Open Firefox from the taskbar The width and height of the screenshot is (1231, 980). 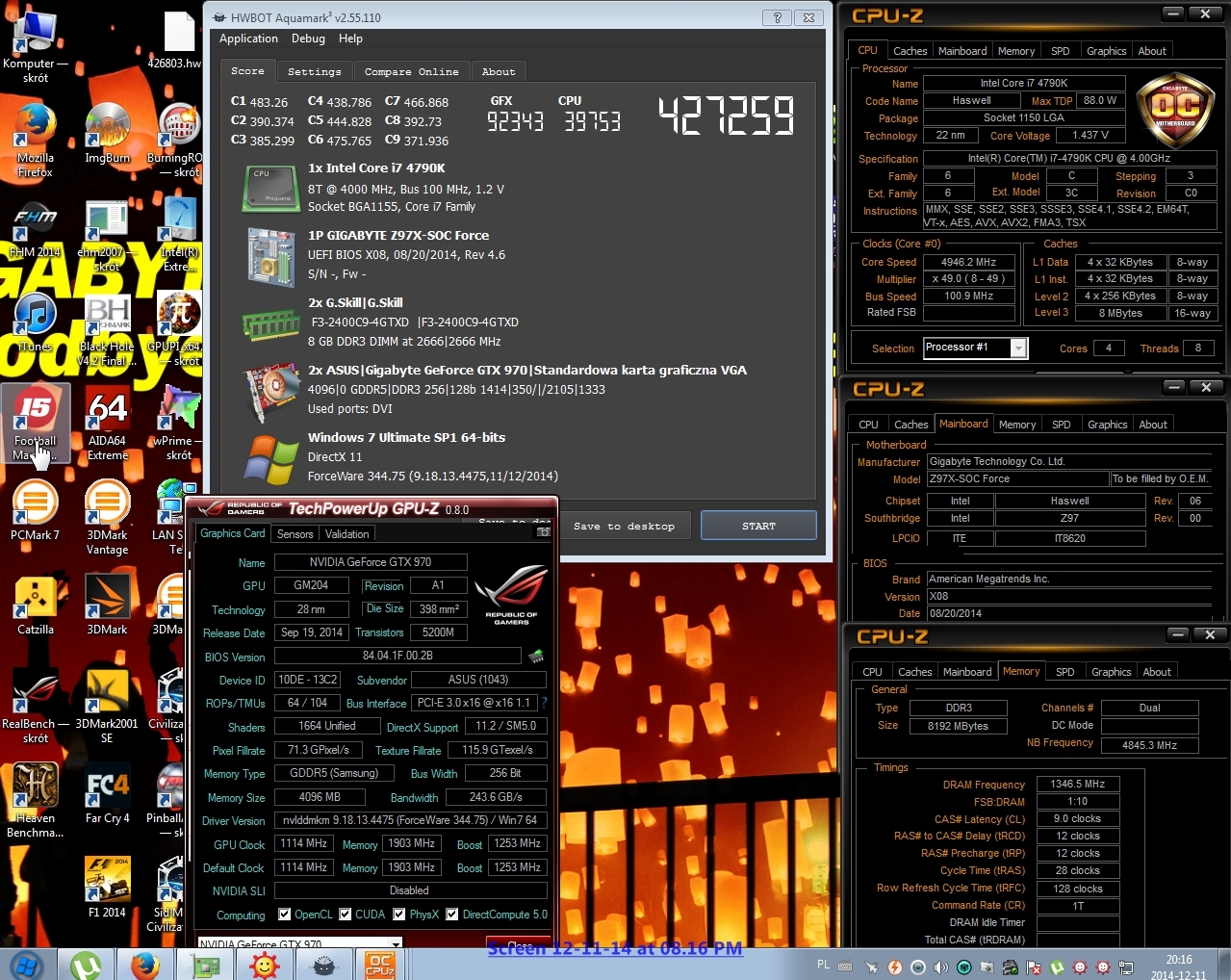click(x=144, y=965)
